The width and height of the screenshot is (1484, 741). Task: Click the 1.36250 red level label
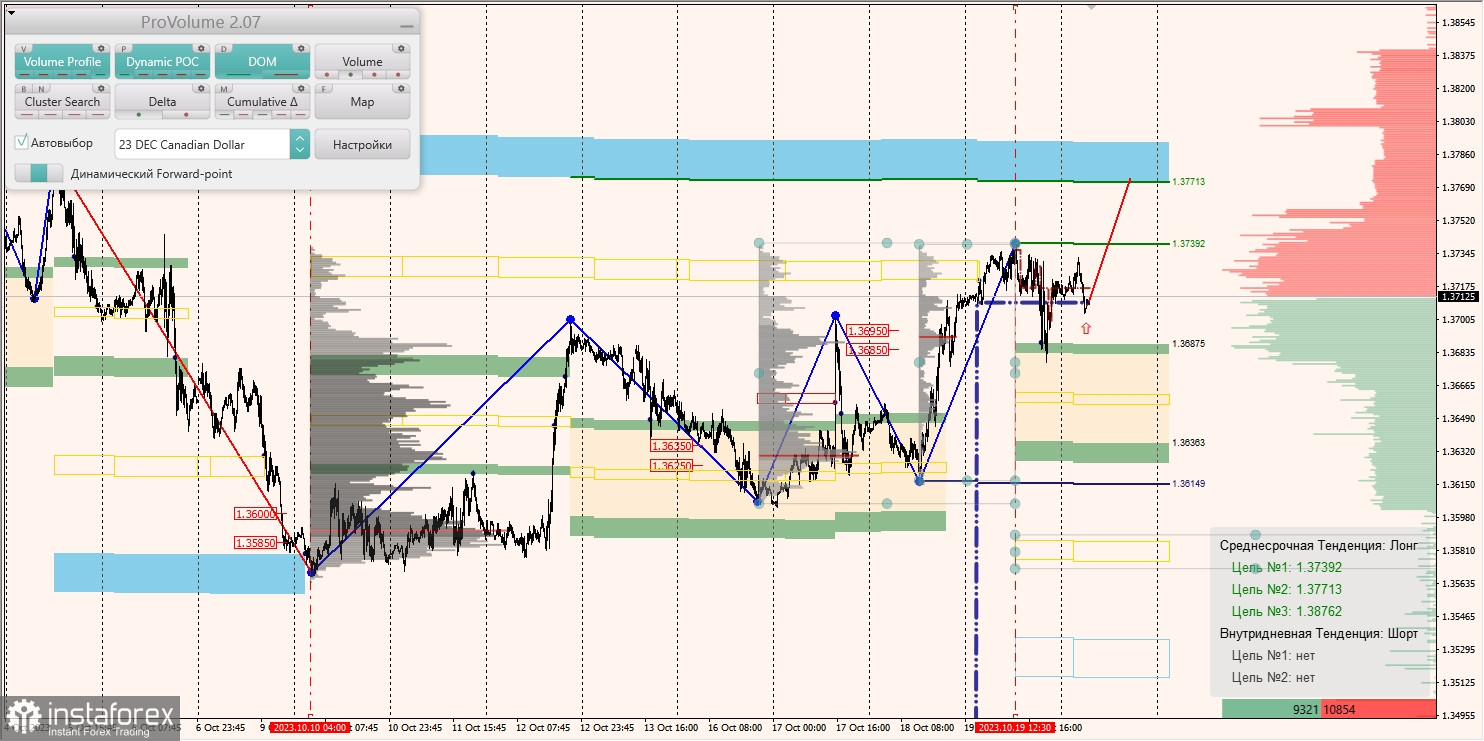(671, 466)
